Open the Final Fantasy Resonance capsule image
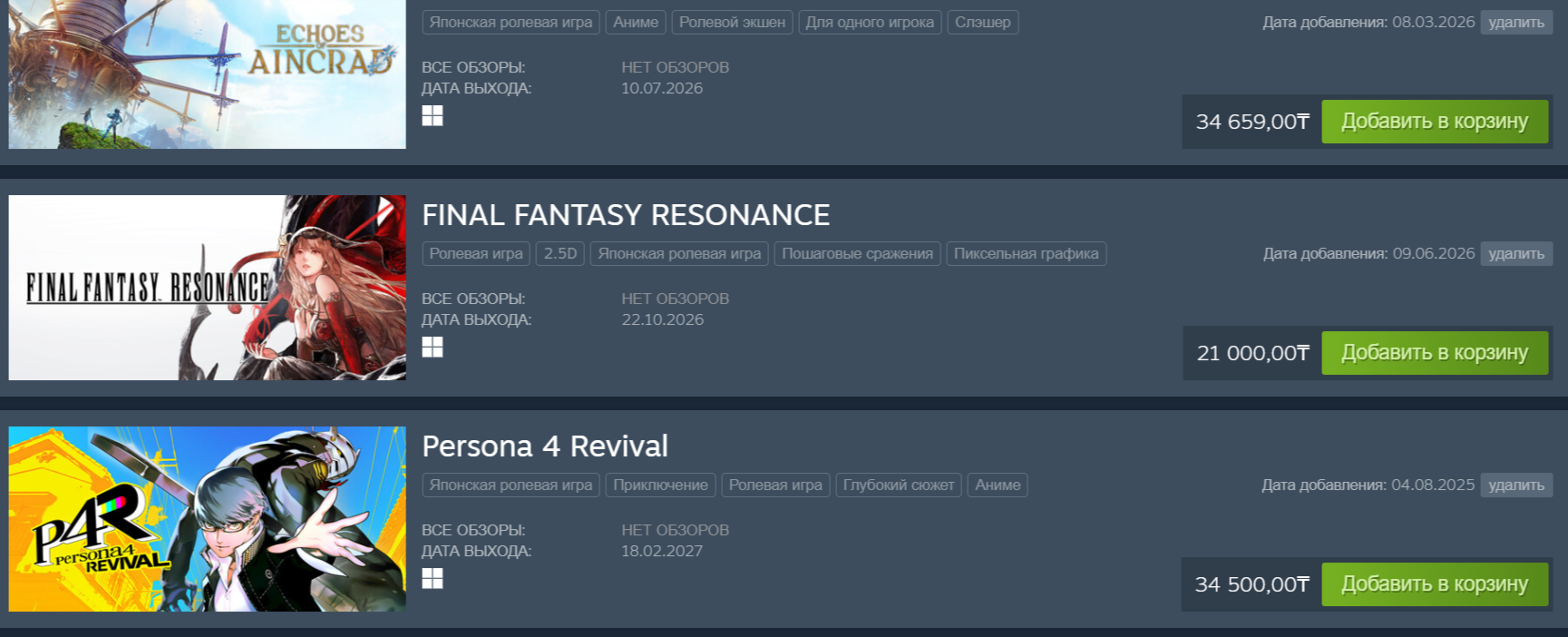 208,288
